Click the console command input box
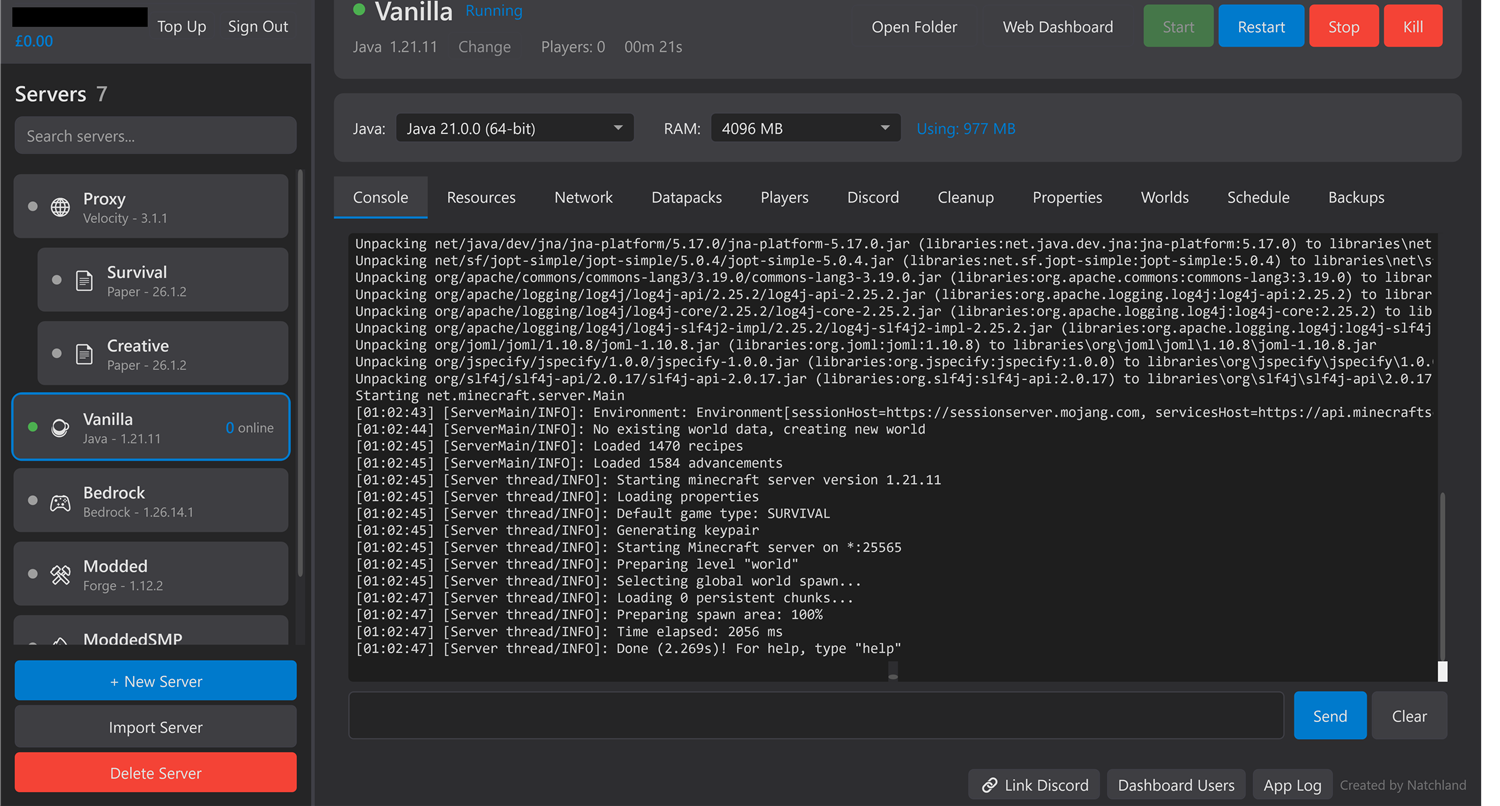This screenshot has width=1500, height=806. [x=815, y=716]
